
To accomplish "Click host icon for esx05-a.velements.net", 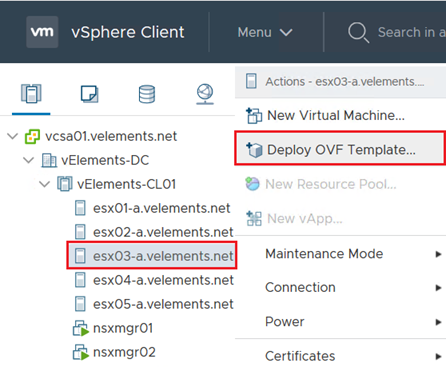I will tap(80, 304).
